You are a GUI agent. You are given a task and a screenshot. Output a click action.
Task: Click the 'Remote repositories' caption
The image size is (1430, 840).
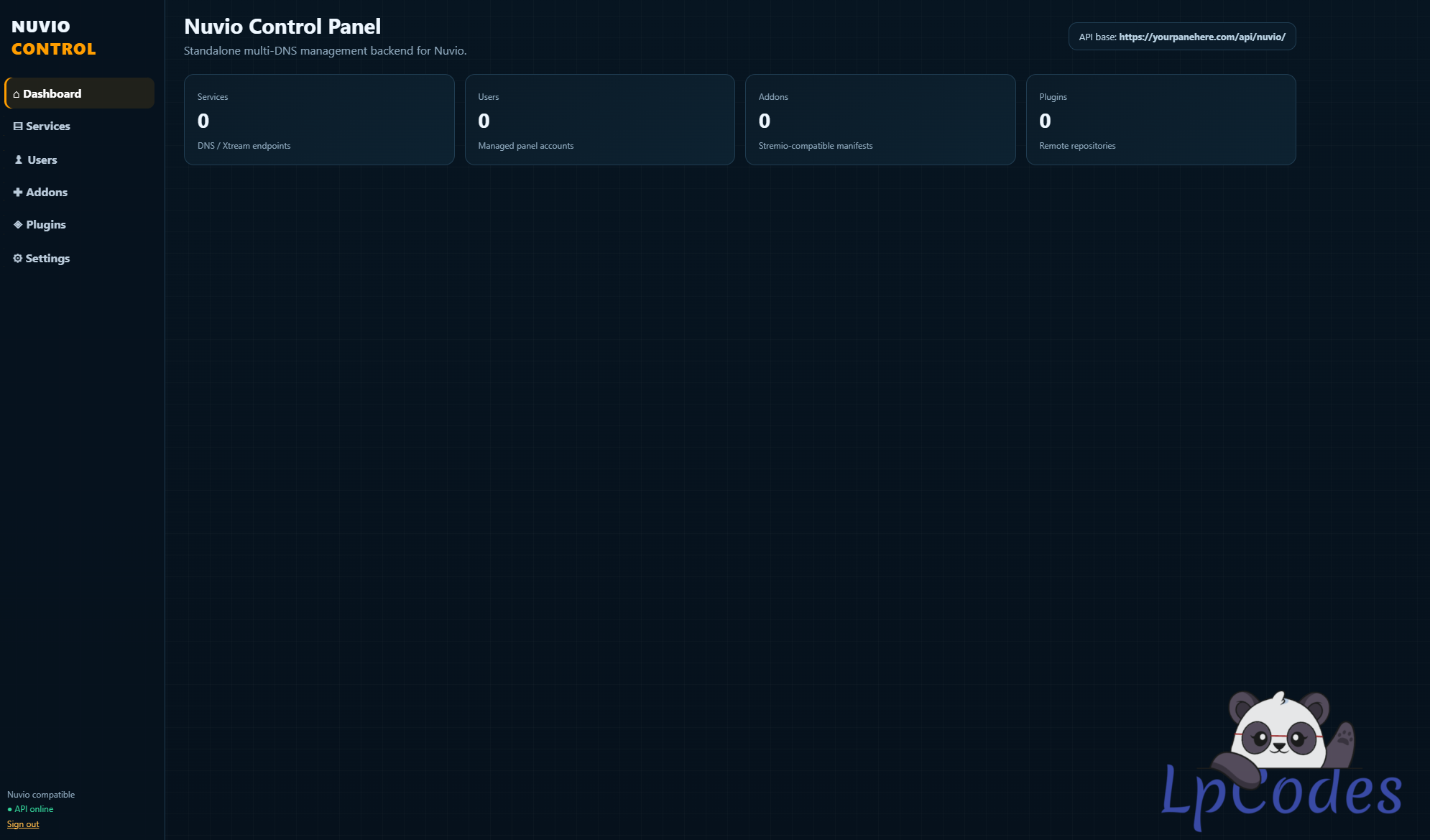point(1077,146)
